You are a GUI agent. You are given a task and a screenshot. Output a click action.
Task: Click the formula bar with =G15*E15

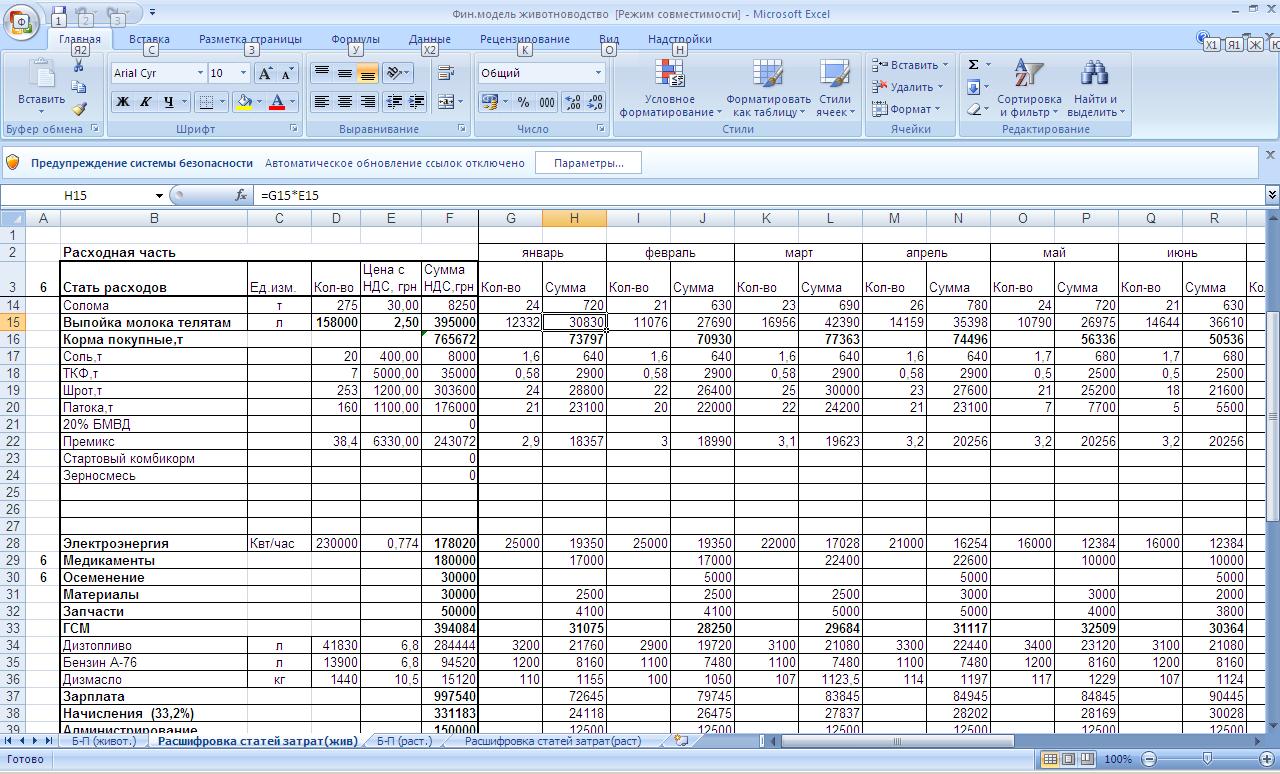(x=758, y=196)
